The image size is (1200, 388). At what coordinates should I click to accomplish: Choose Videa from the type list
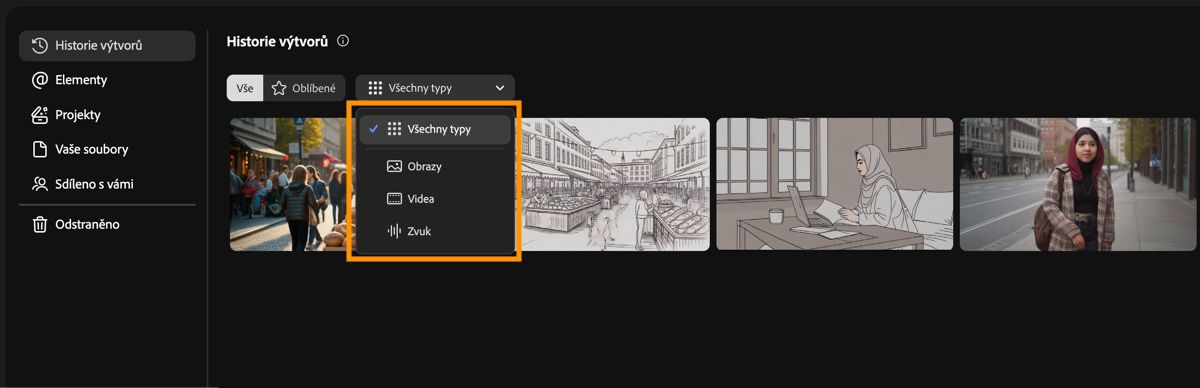click(435, 199)
